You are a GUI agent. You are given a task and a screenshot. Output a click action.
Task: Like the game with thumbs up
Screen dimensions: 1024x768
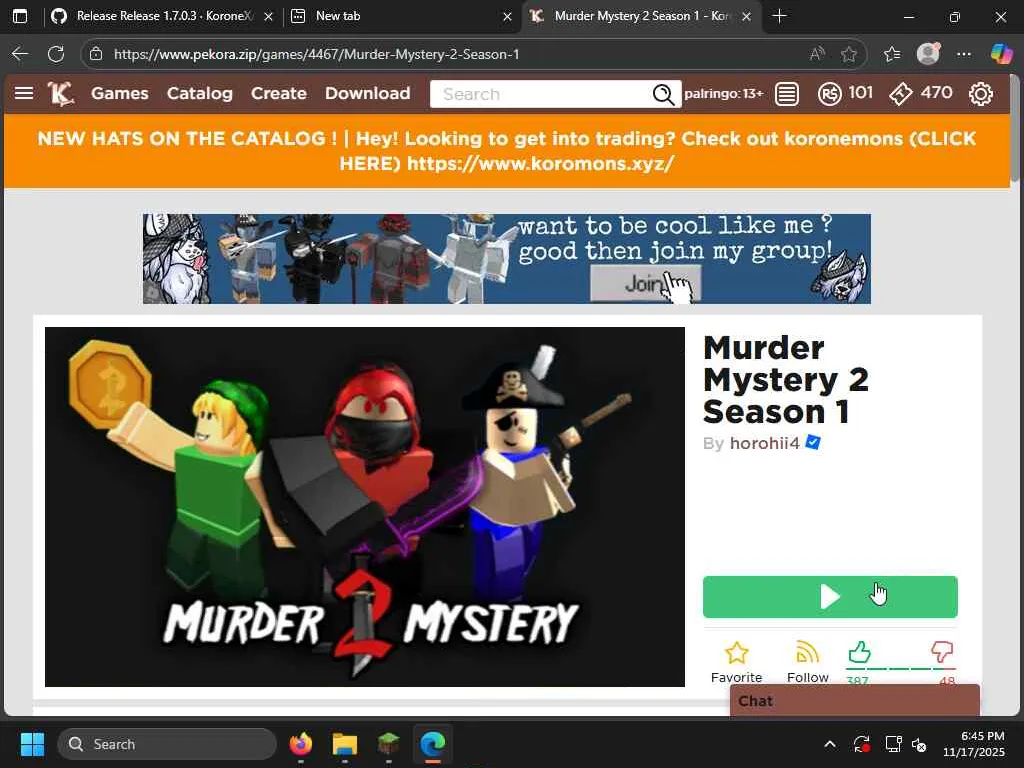click(859, 652)
